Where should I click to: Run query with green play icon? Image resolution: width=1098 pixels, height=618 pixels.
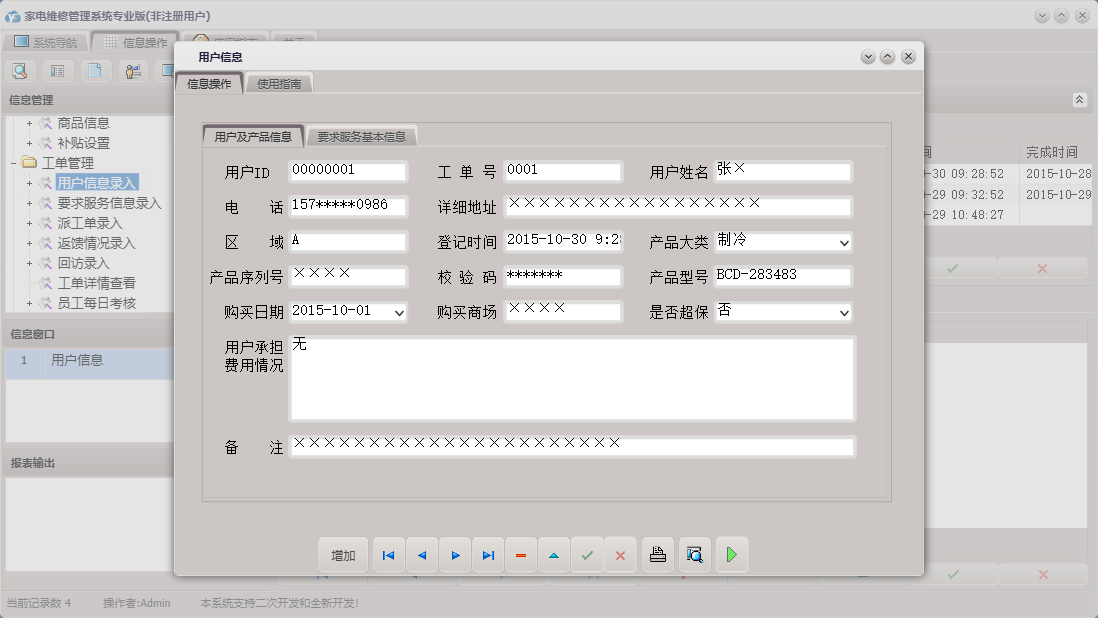[731, 554]
